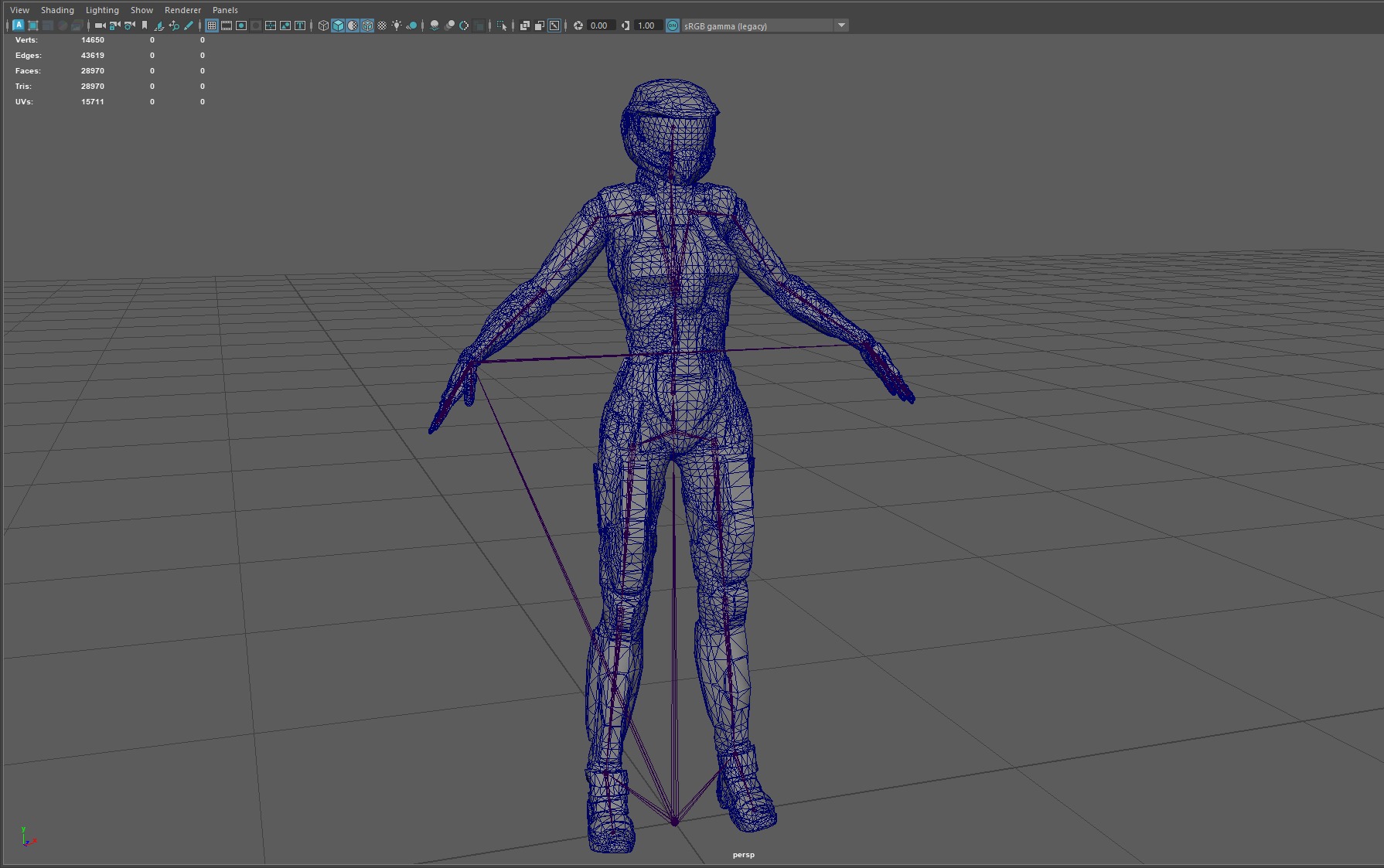Open the Panels menu
Image resolution: width=1384 pixels, height=868 pixels.
pos(225,10)
